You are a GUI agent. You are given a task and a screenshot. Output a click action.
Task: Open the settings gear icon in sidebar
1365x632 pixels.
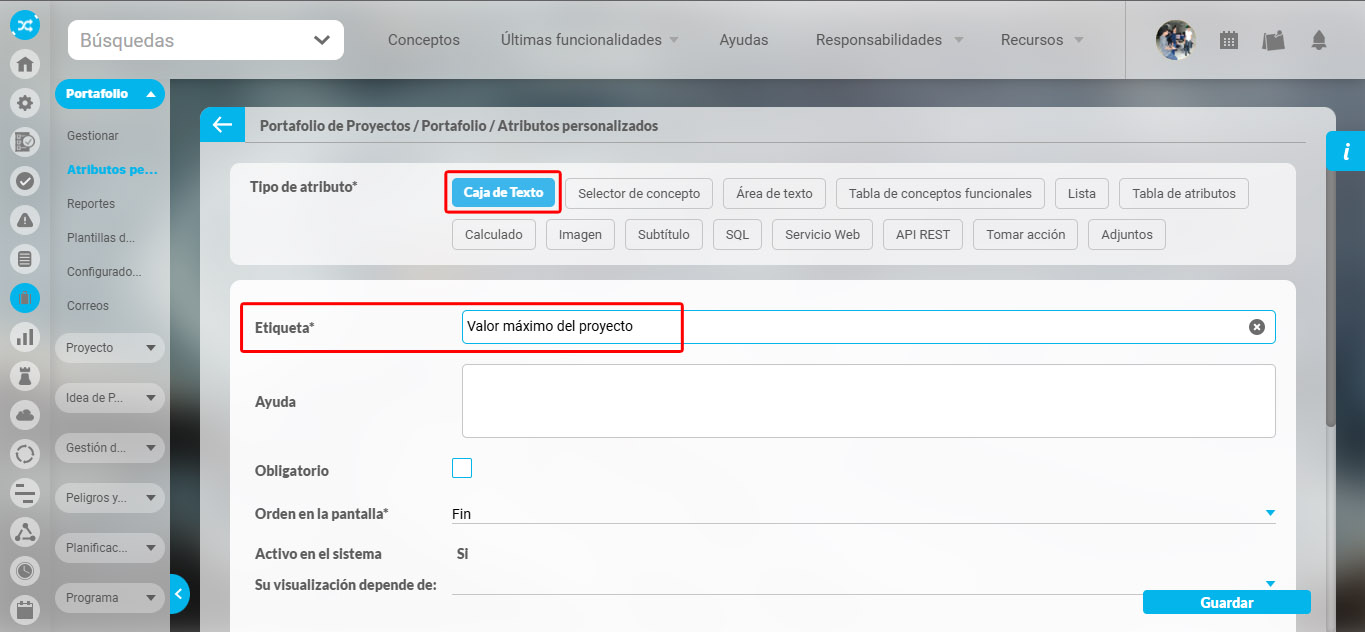pos(25,102)
